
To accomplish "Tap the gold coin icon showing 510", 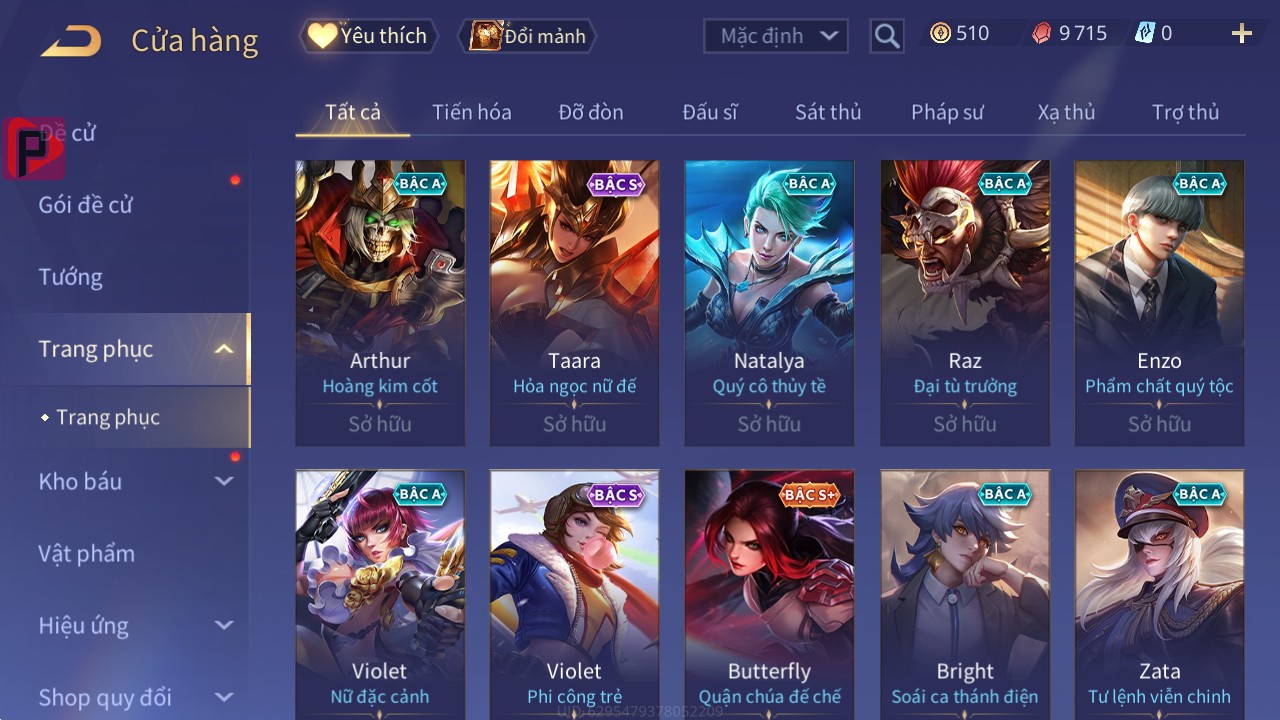I will (940, 34).
